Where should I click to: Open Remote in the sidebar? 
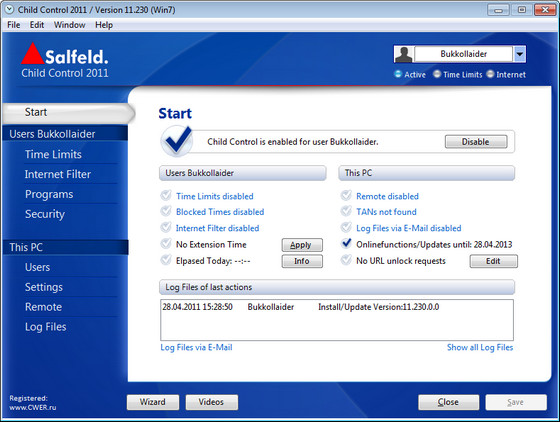[43, 307]
